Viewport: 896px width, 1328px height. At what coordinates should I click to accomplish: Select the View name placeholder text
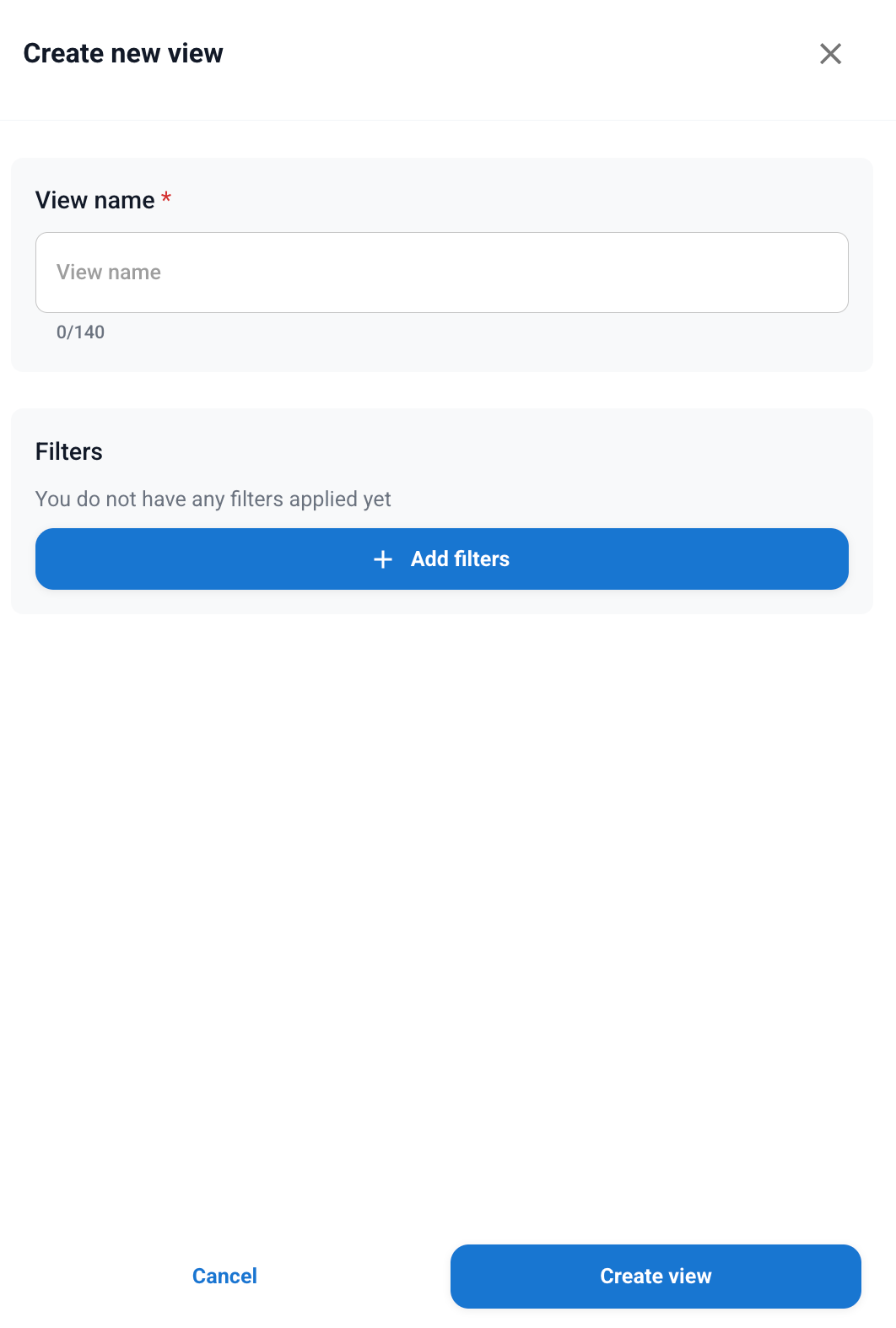click(x=109, y=273)
